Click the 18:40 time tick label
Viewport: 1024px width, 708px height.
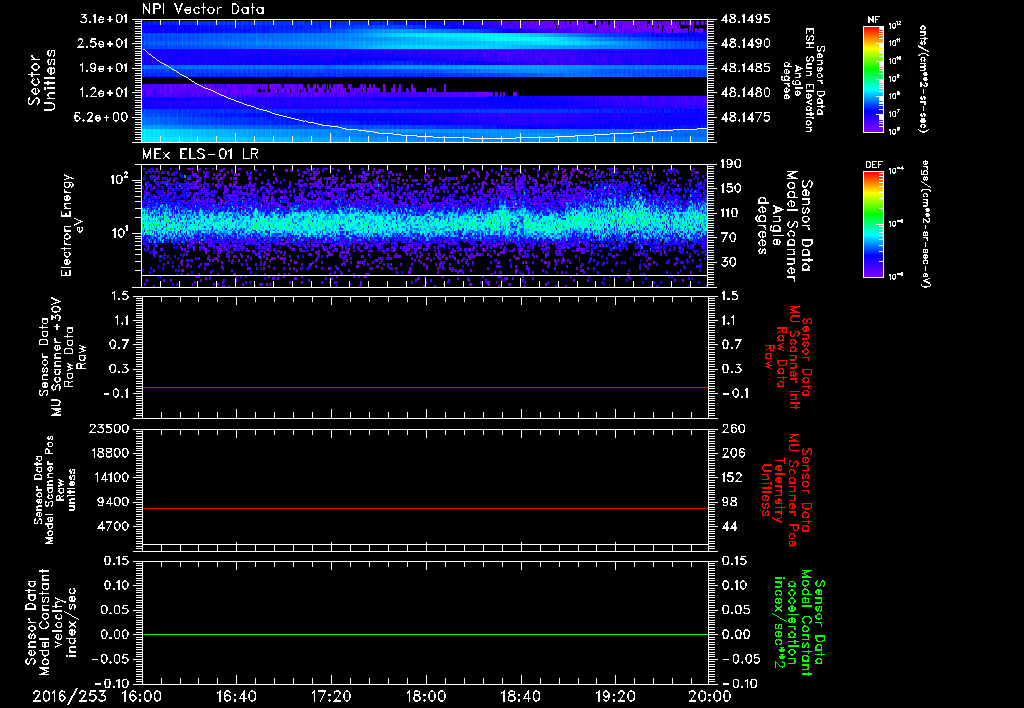[x=520, y=696]
